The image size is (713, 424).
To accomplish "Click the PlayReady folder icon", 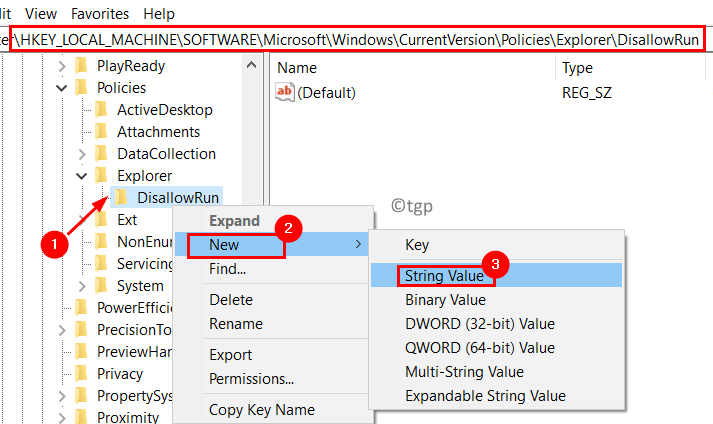I will [81, 66].
